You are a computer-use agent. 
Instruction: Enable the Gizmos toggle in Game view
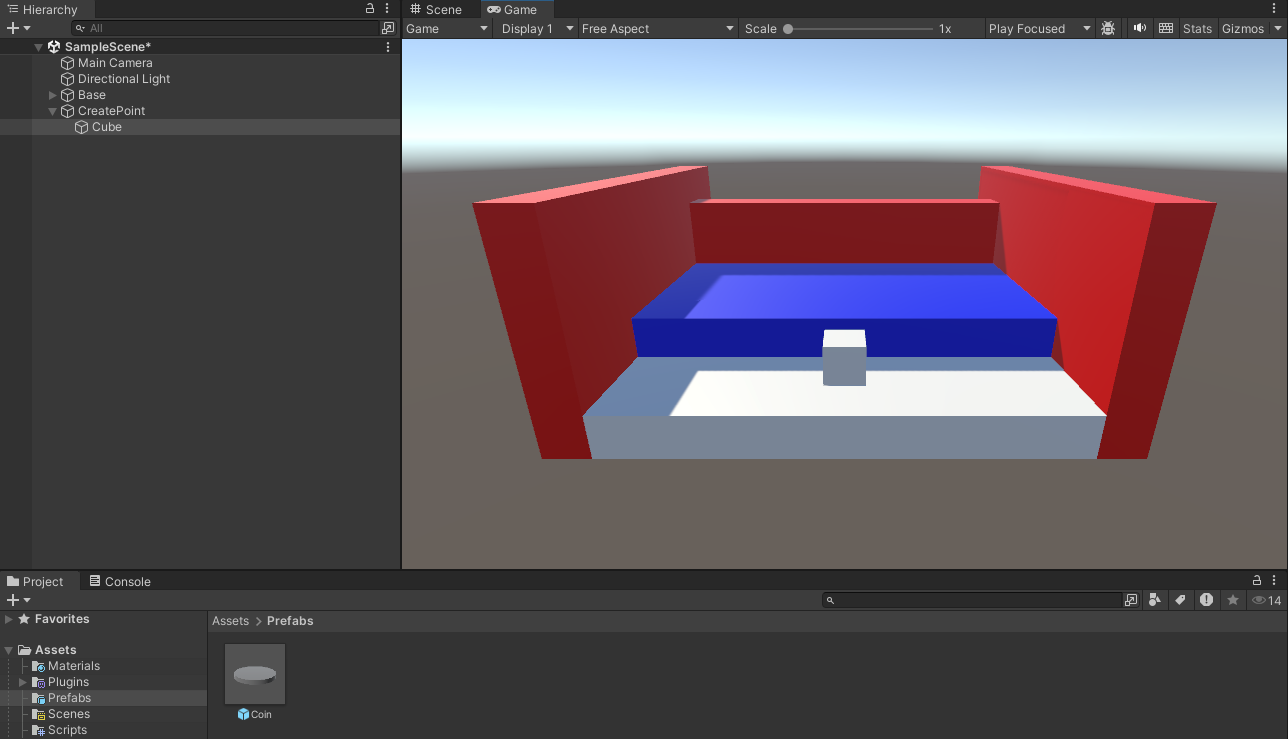1243,28
